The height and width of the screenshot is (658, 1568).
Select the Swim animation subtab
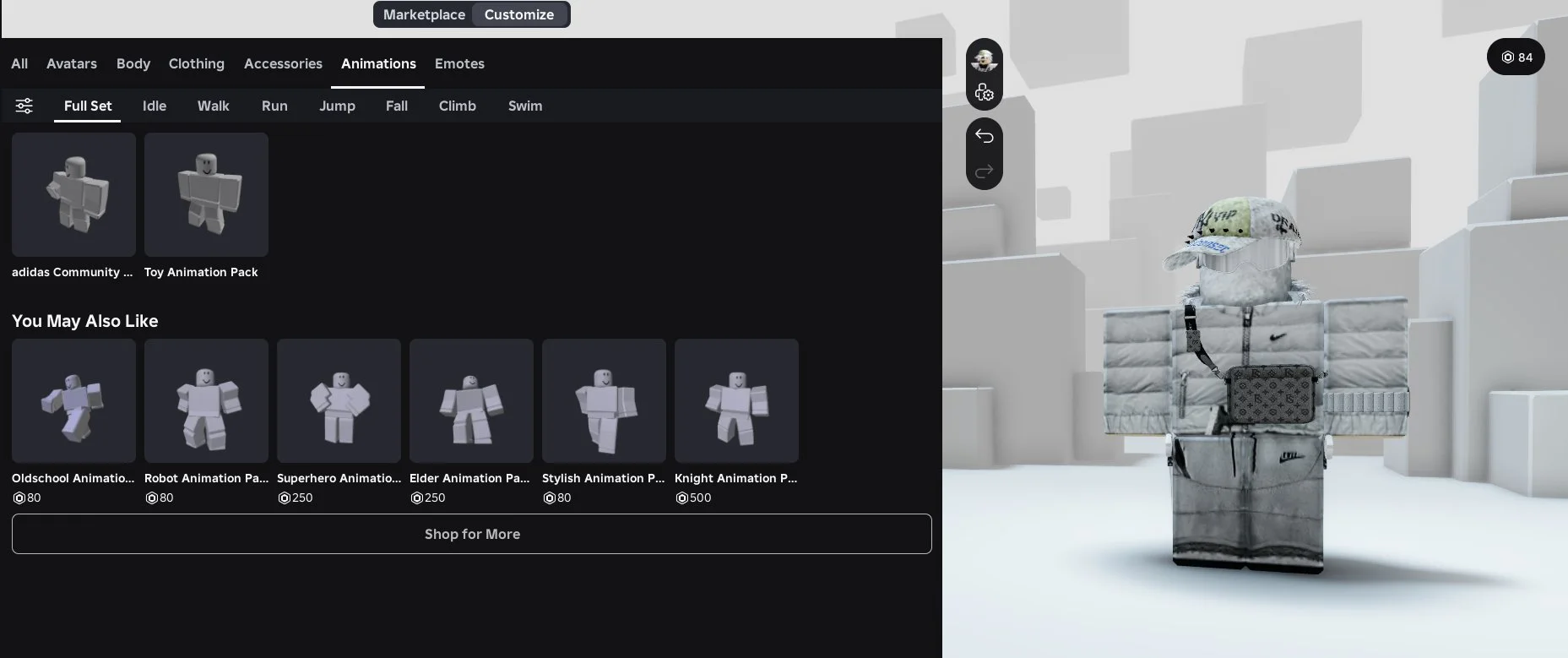525,106
